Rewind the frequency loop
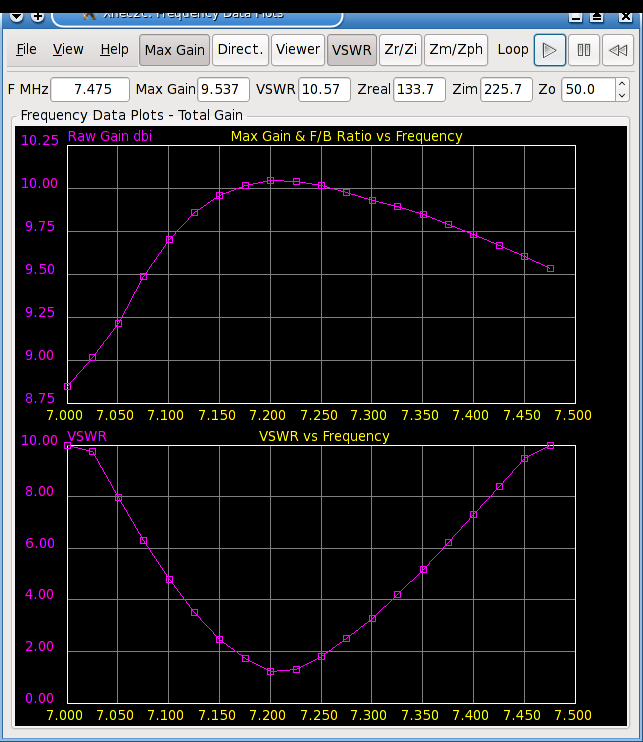 (618, 50)
